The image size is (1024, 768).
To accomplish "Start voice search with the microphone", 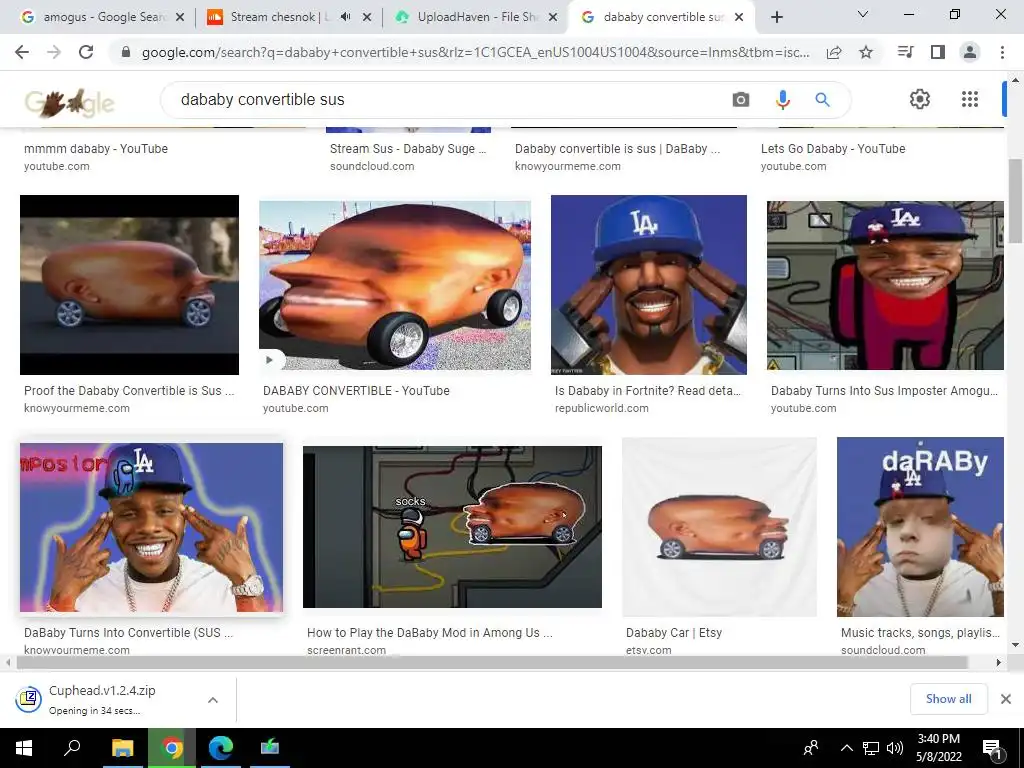I will (x=782, y=99).
